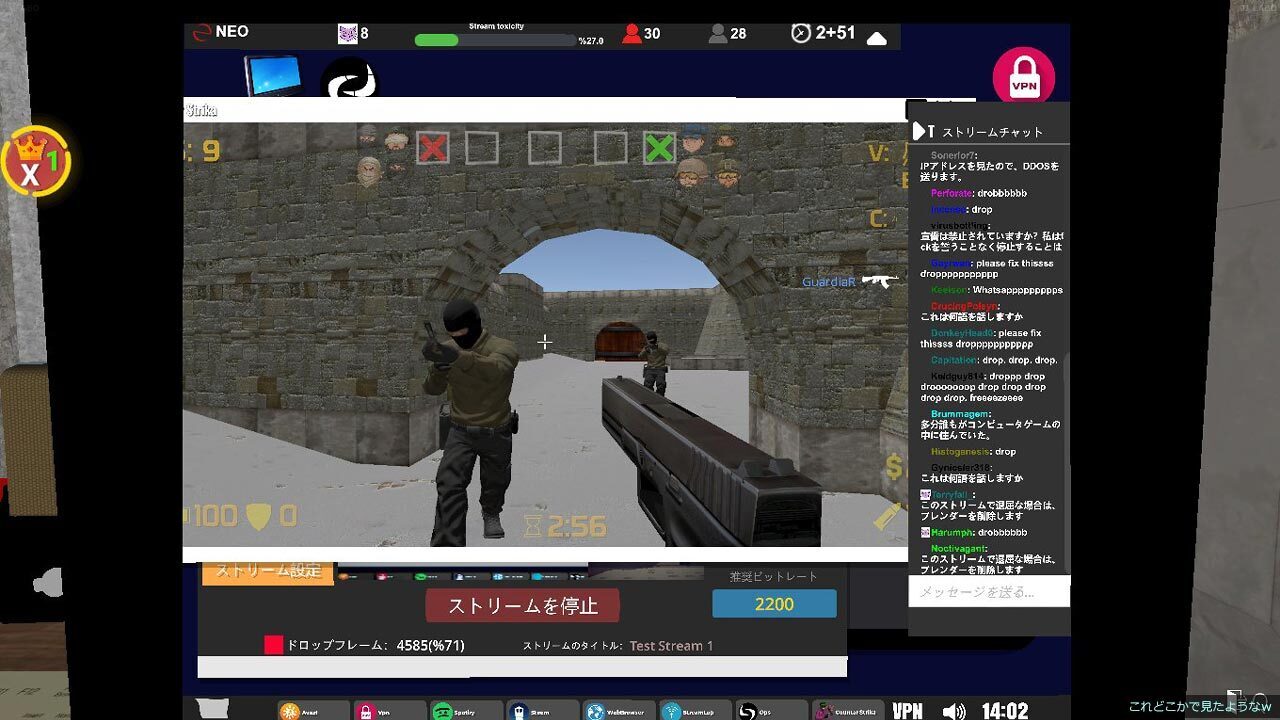Click the Histogenesis chat message
The height and width of the screenshot is (720, 1280).
point(973,452)
